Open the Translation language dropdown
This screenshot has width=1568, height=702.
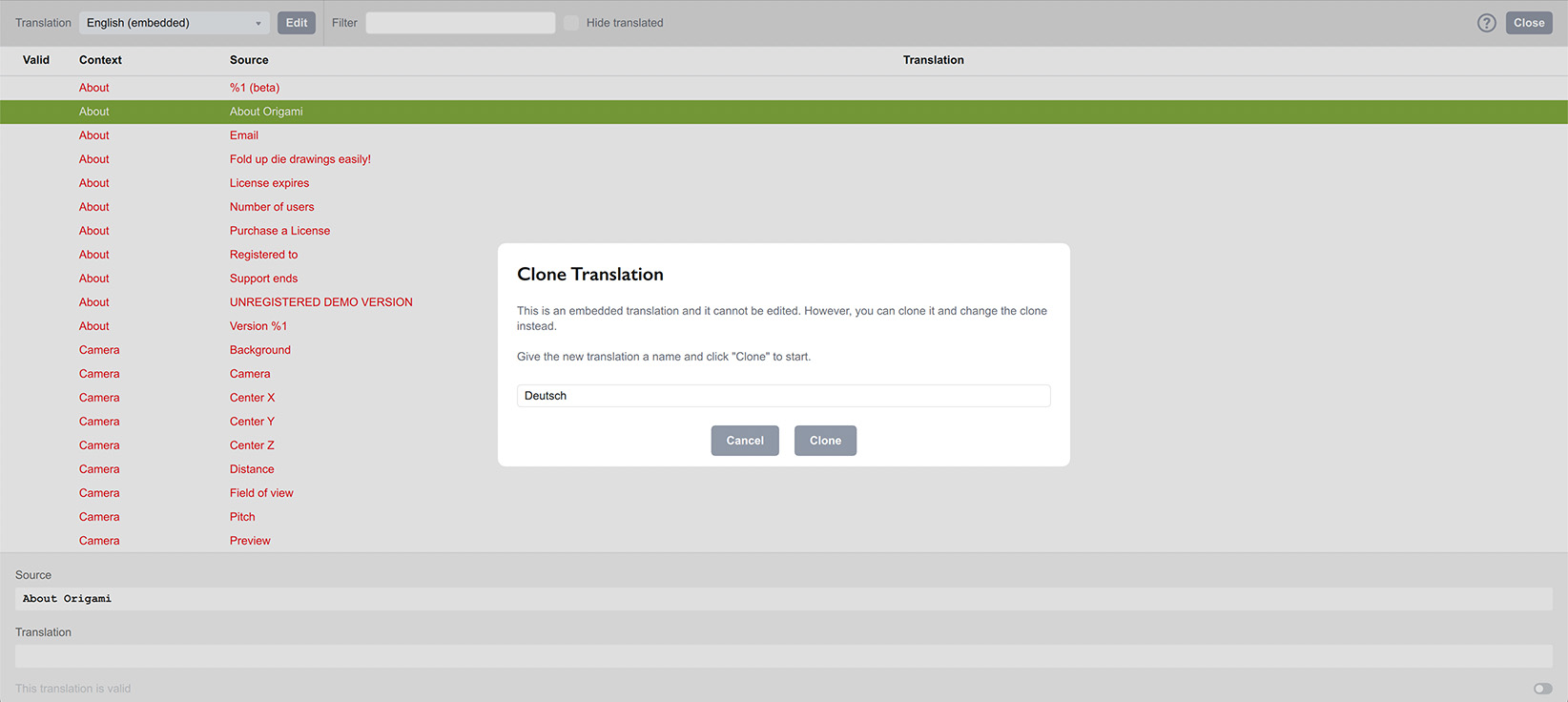(x=175, y=23)
